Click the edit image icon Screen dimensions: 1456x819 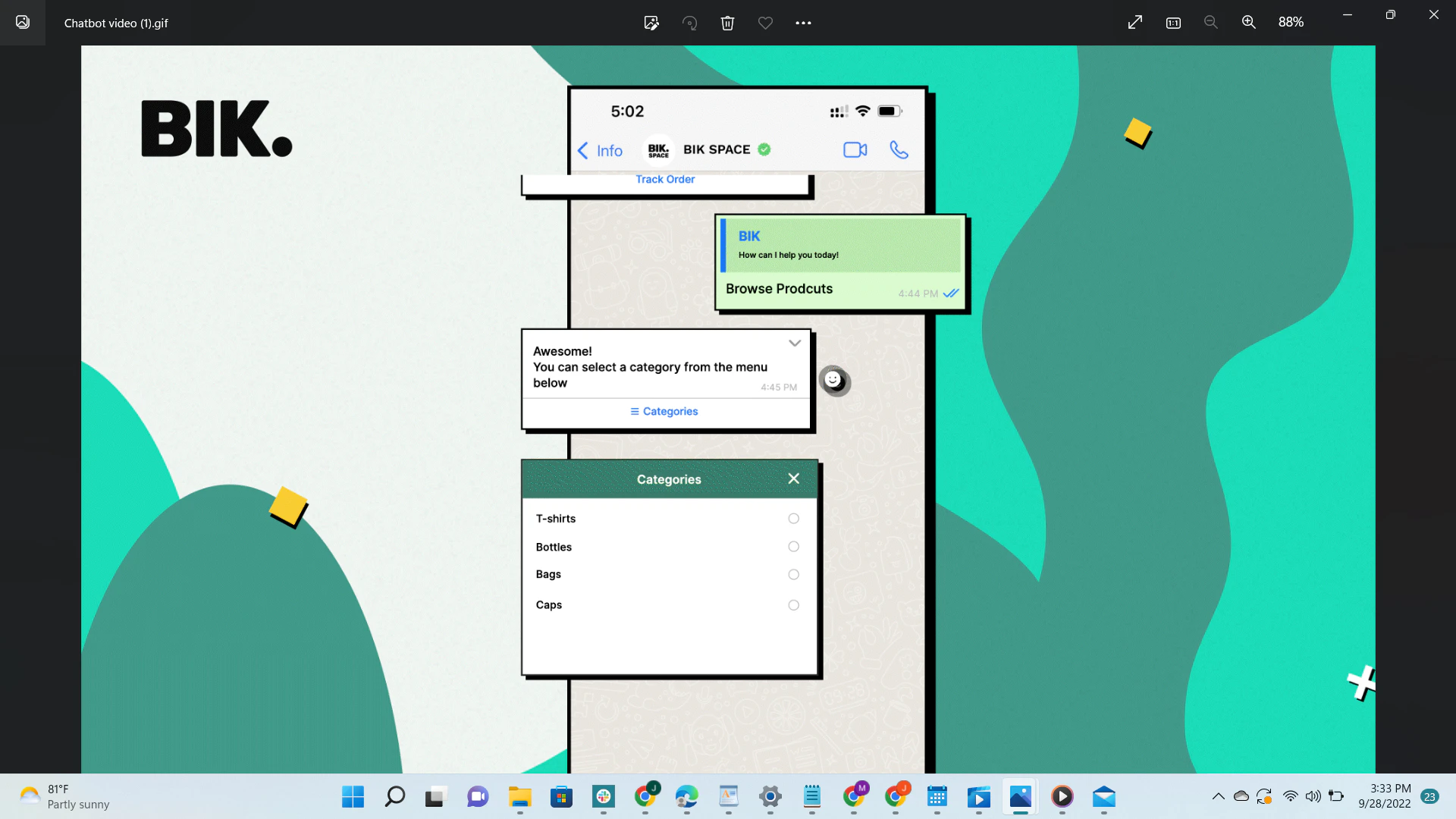(x=651, y=23)
